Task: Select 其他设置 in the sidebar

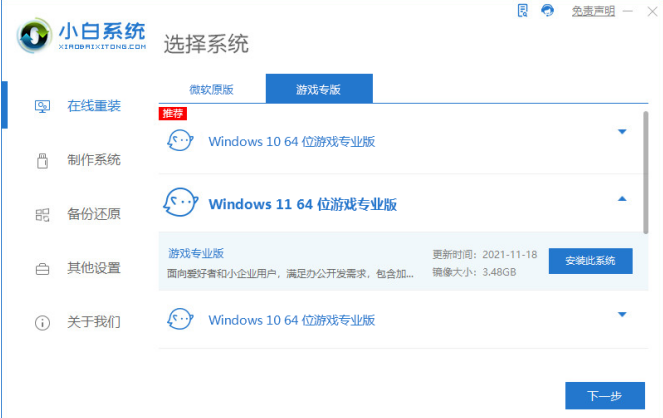Action: point(94,268)
